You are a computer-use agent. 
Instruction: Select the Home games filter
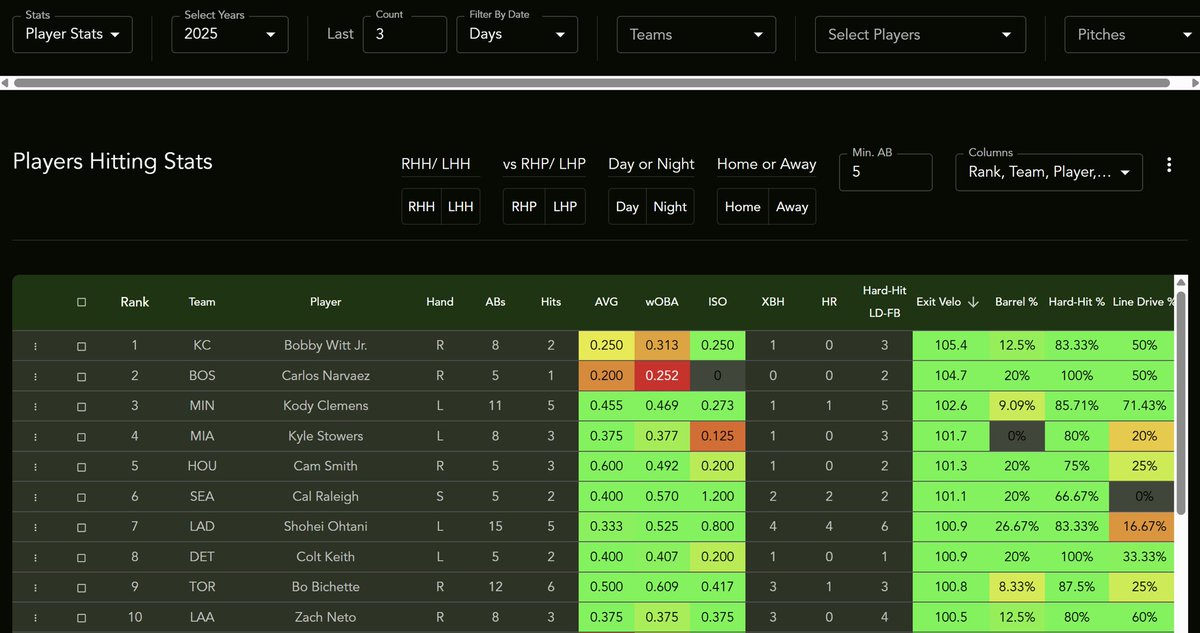742,207
